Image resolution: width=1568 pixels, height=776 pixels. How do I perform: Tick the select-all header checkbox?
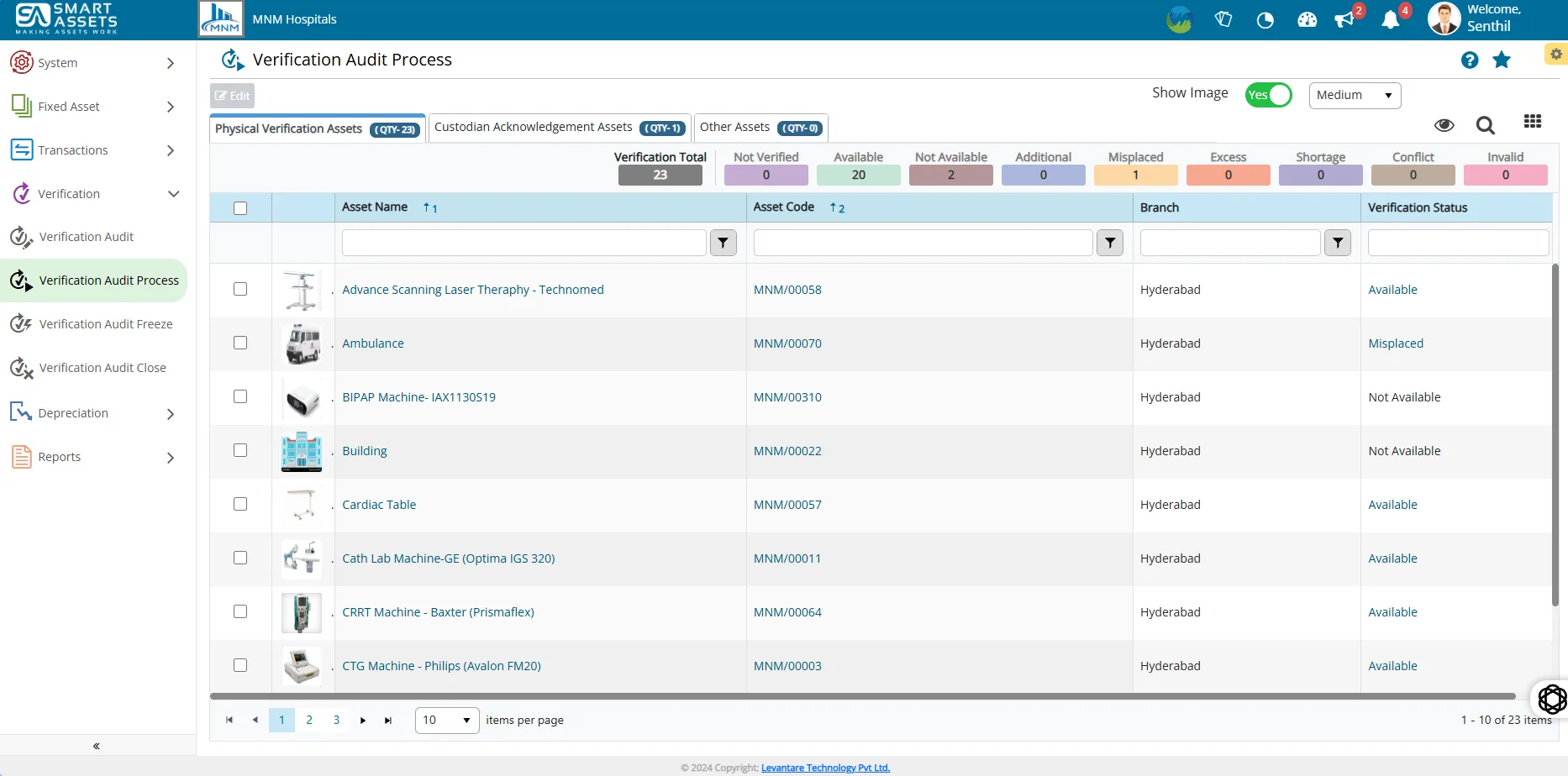(x=240, y=208)
